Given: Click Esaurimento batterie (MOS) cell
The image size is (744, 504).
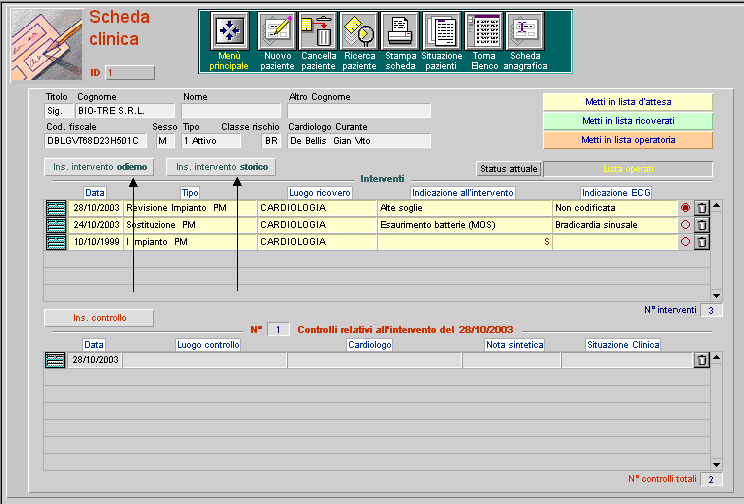Looking at the screenshot, I should click(x=465, y=225).
